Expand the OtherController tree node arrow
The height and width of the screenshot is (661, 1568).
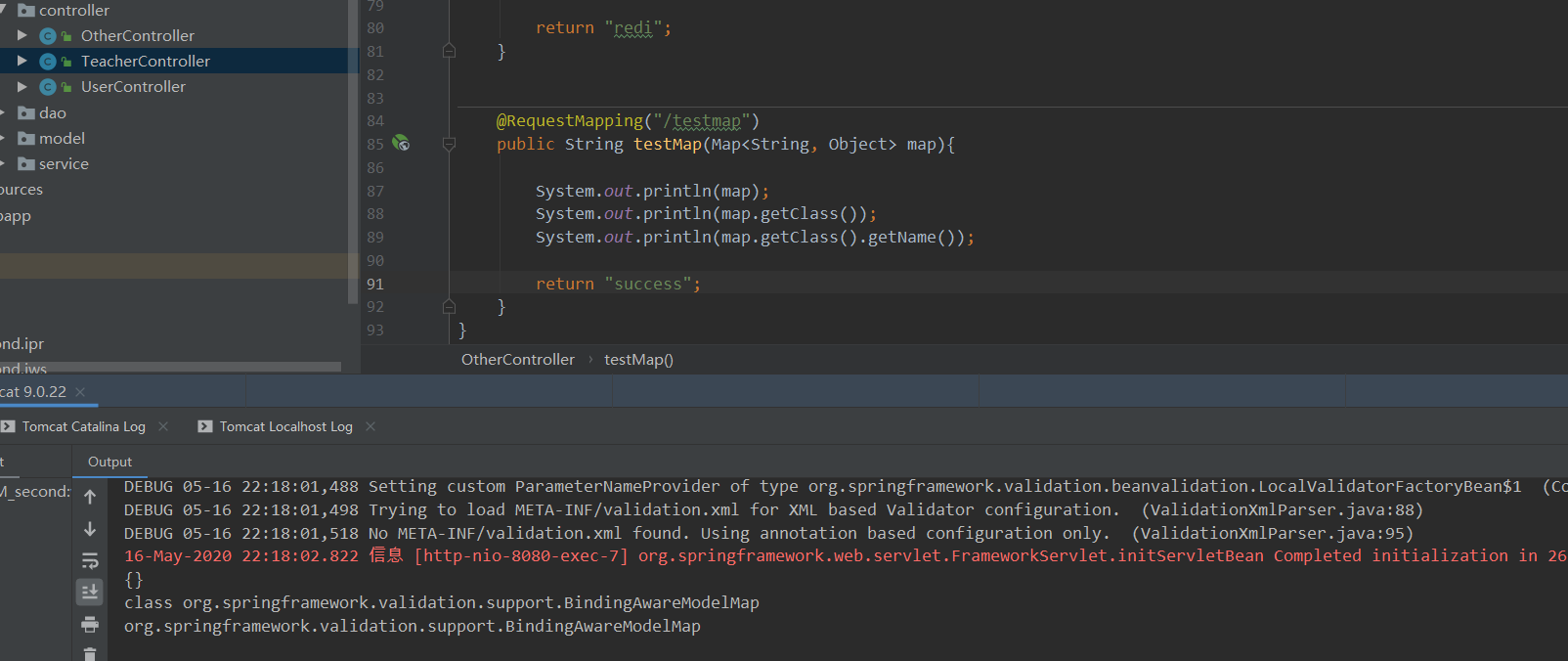22,35
